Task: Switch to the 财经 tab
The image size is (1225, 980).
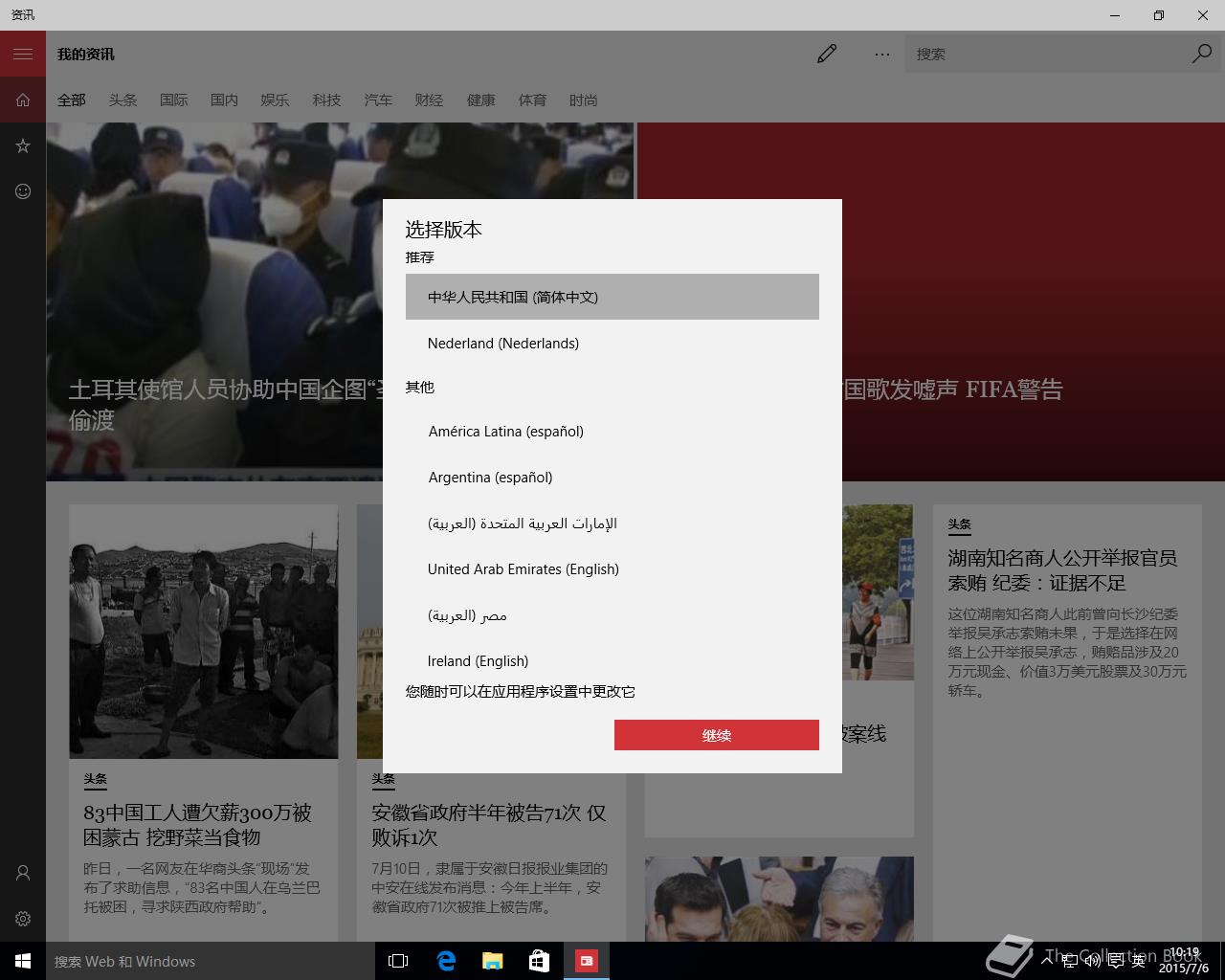Action: [429, 100]
